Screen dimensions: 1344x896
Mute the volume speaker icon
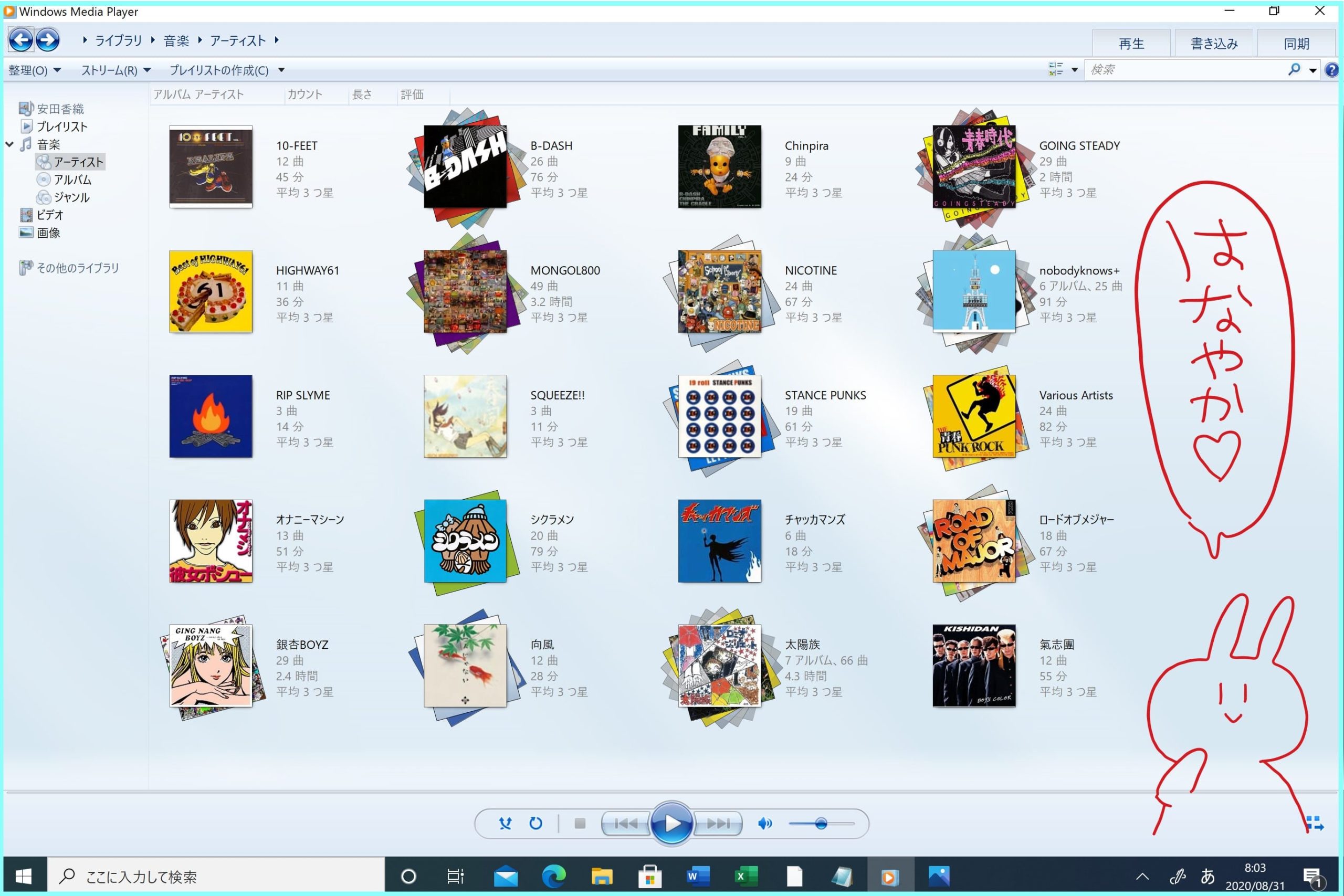(x=764, y=824)
